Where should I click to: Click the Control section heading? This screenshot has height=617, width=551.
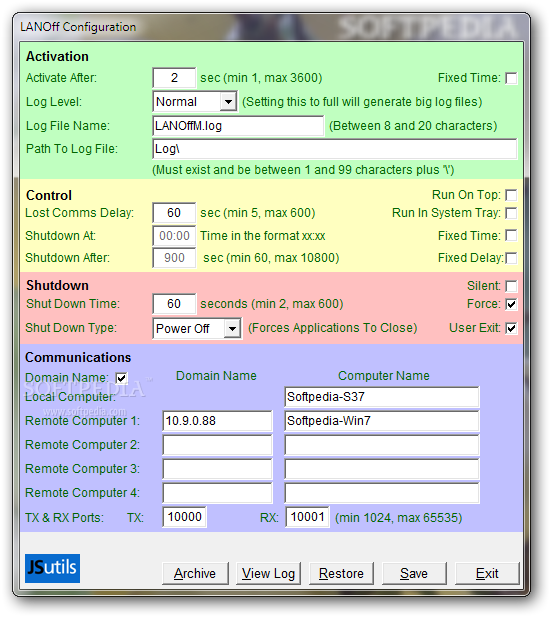pyautogui.click(x=49, y=196)
